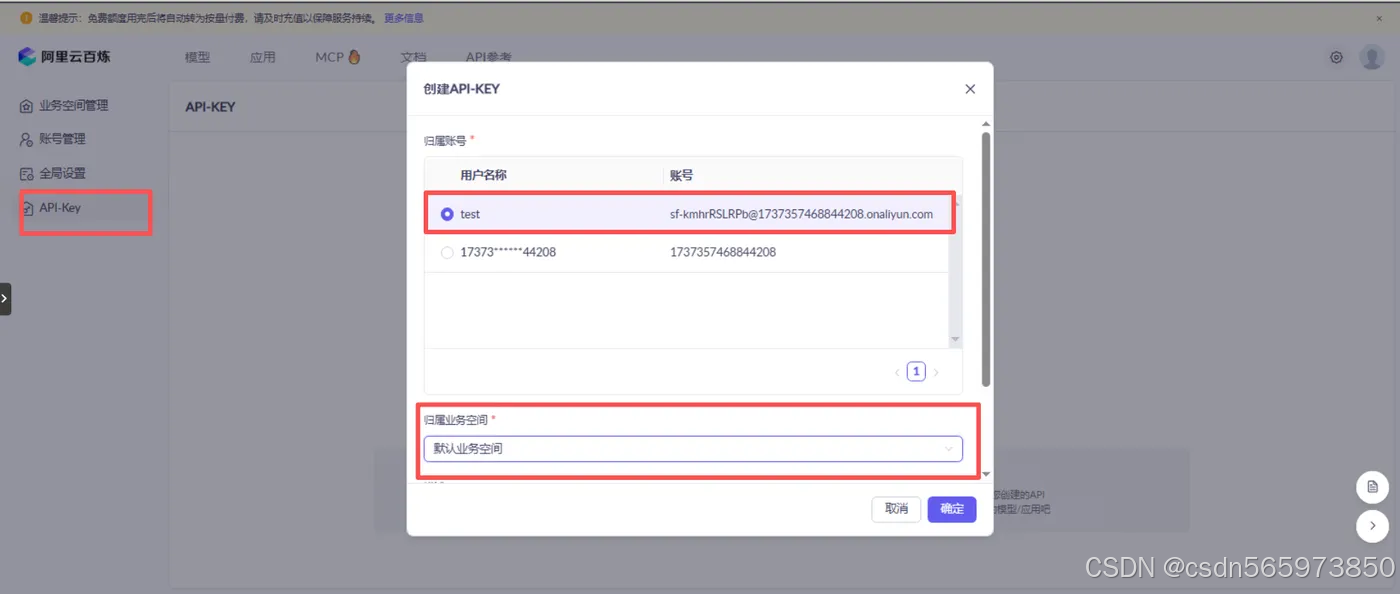The width and height of the screenshot is (1400, 594).
Task: Follow the 更多信息 link
Action: coord(404,18)
